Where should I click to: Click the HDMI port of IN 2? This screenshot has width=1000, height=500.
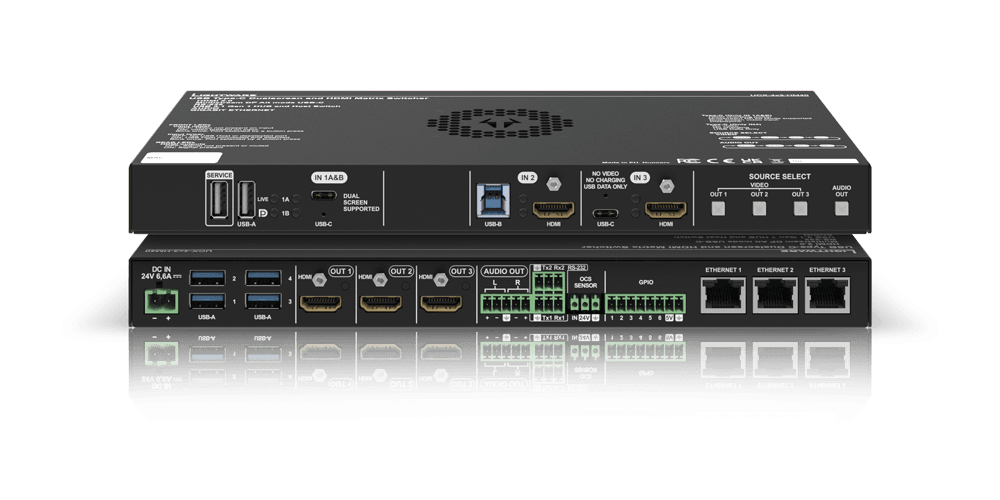[552, 209]
